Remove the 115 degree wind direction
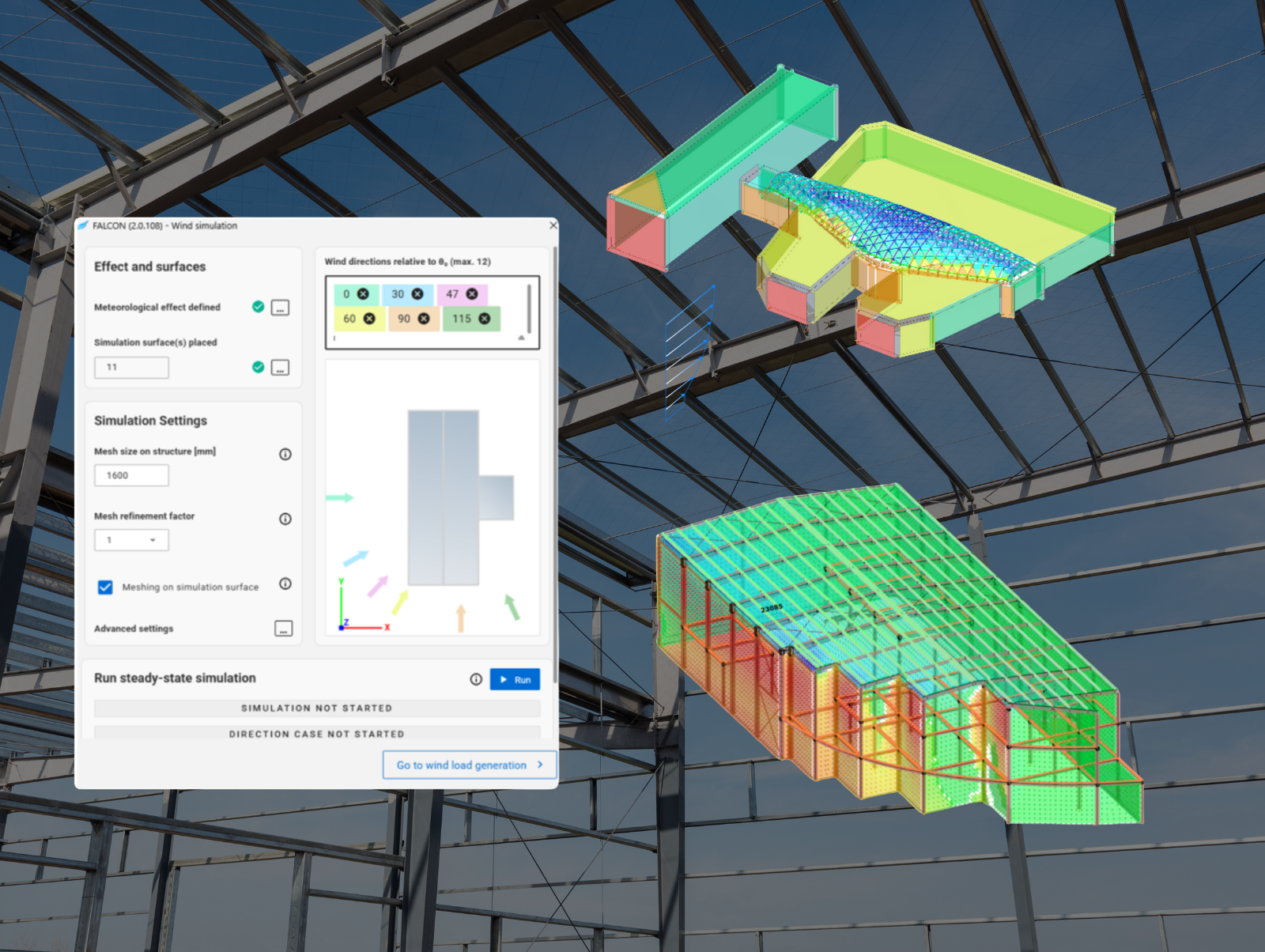Image resolution: width=1265 pixels, height=952 pixels. pyautogui.click(x=485, y=319)
